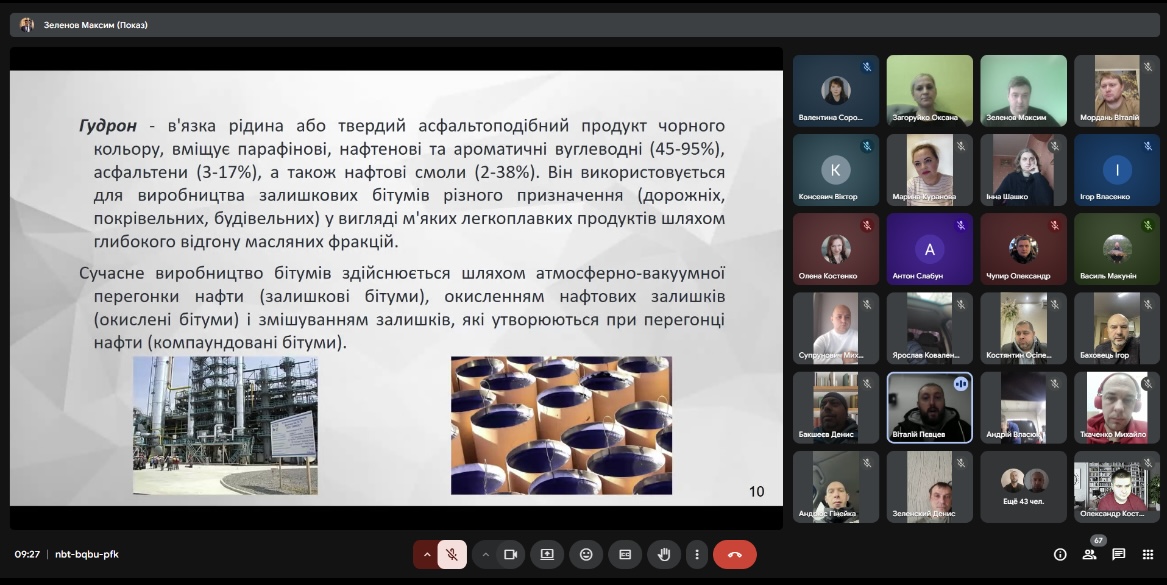Select Віталій Певцев's active speaker tile
The width and height of the screenshot is (1167, 585).
click(929, 407)
